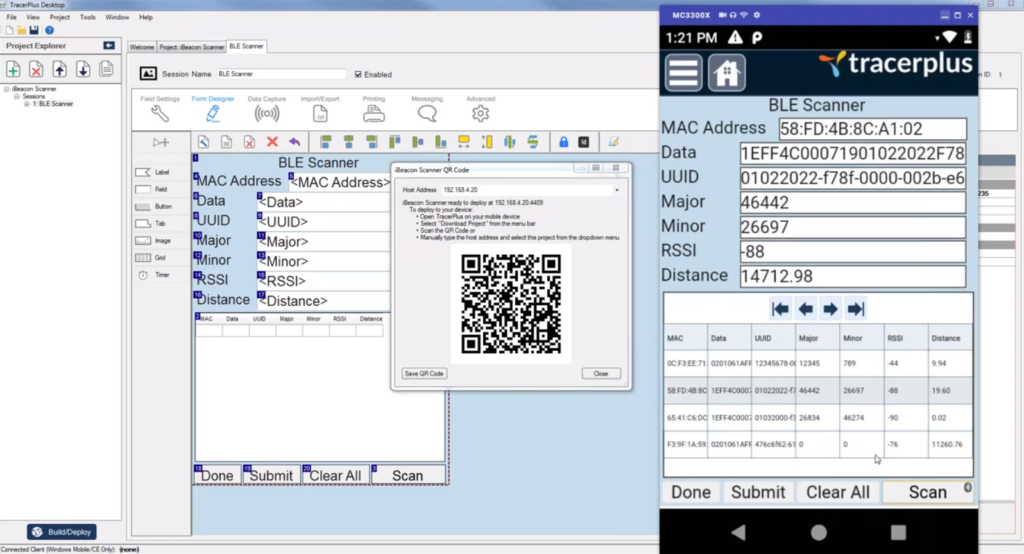Viewport: 1024px width, 554px height.
Task: Open Advanced gear icon
Action: pos(480,114)
